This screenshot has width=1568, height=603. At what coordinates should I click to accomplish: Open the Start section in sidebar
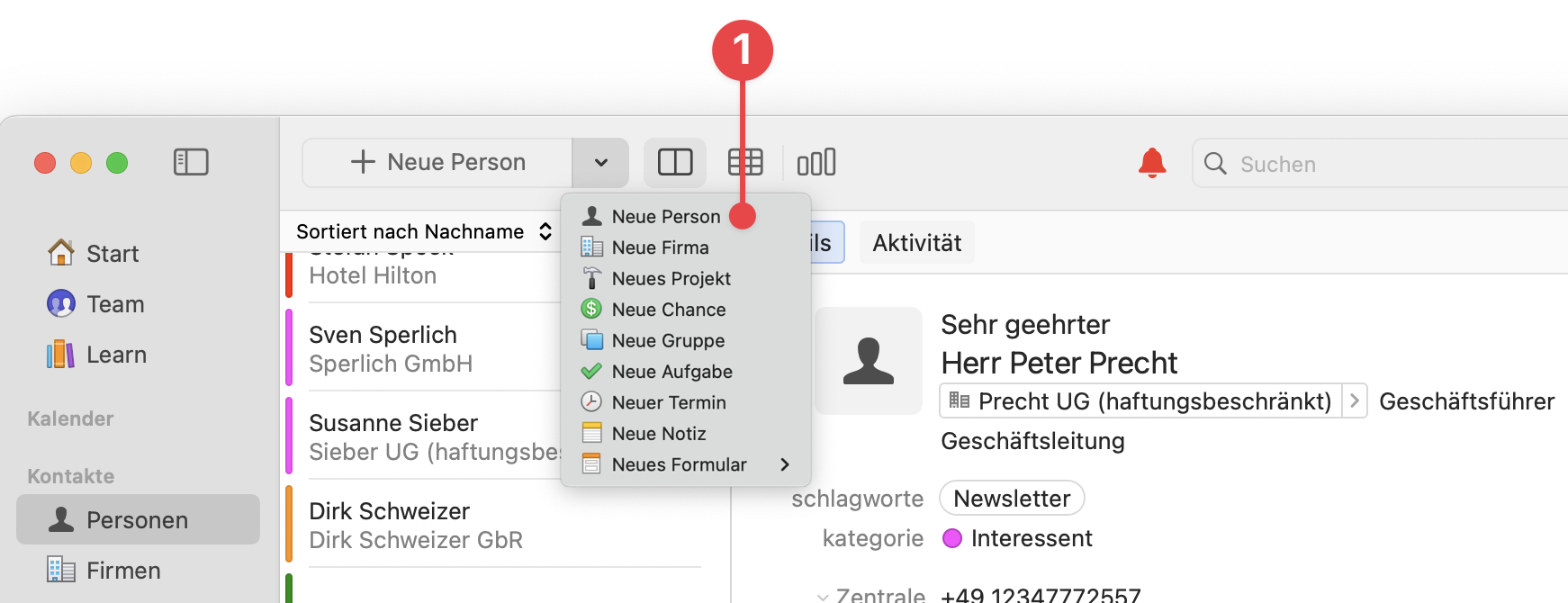click(x=139, y=254)
